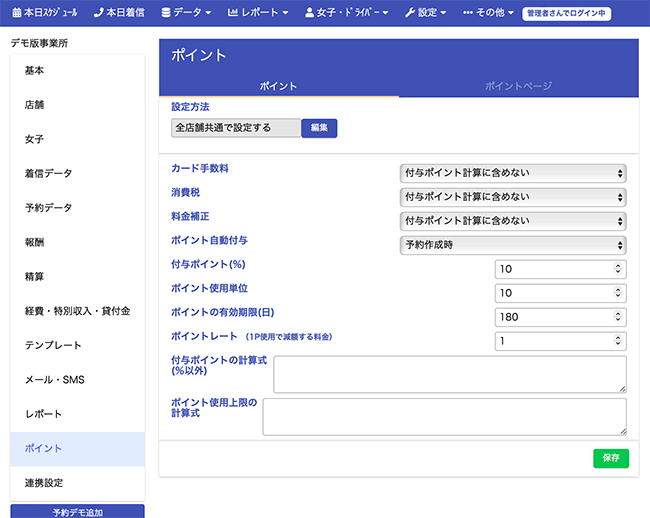The width and height of the screenshot is (650, 518).
Task: Open レポート in the left sidebar
Action: (x=78, y=414)
